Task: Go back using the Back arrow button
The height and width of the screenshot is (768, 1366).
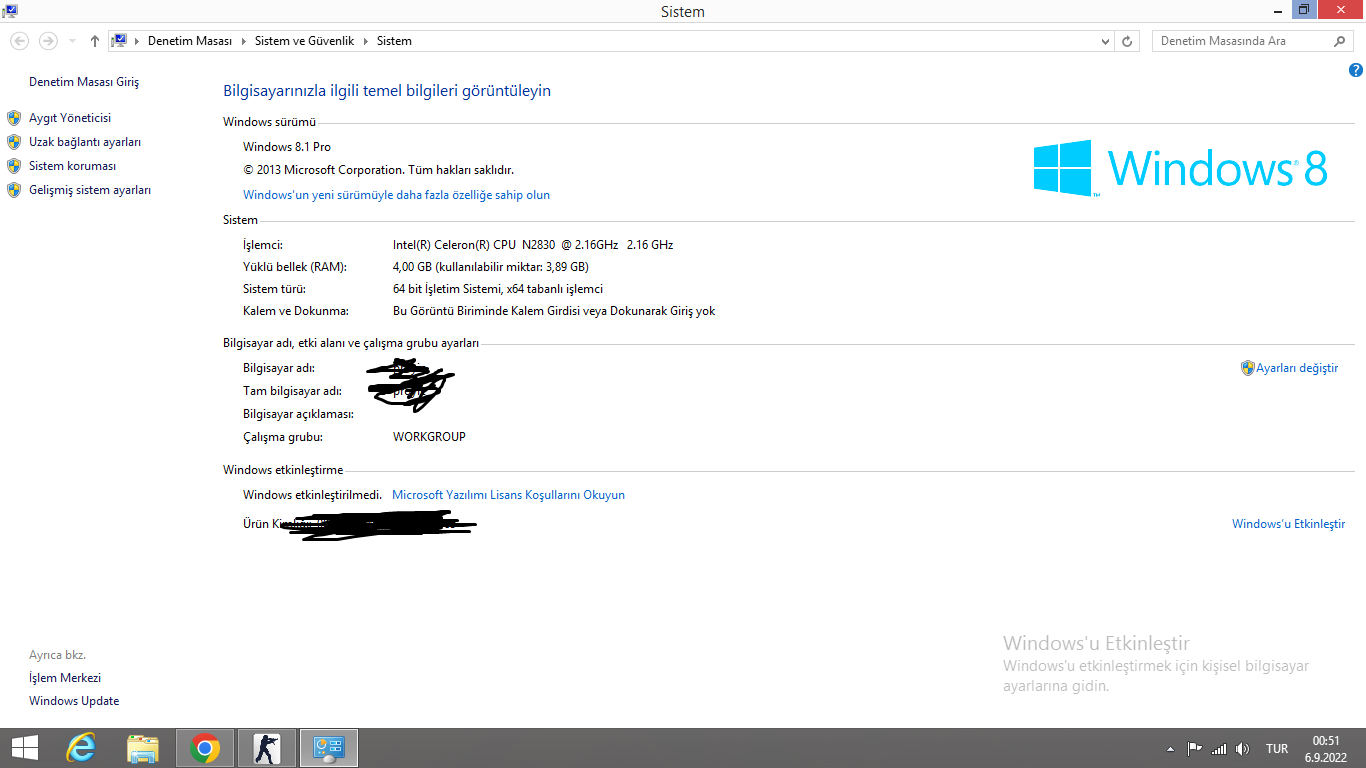Action: [20, 41]
